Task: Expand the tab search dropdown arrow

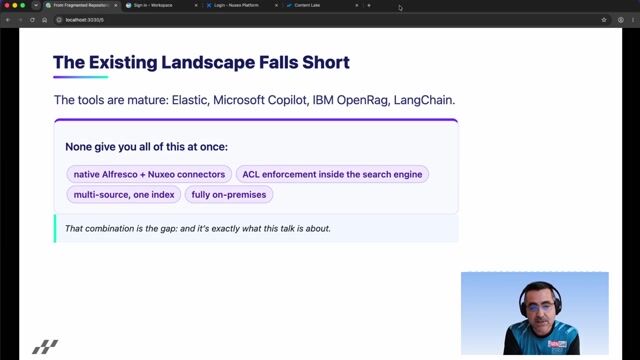Action: point(36,5)
